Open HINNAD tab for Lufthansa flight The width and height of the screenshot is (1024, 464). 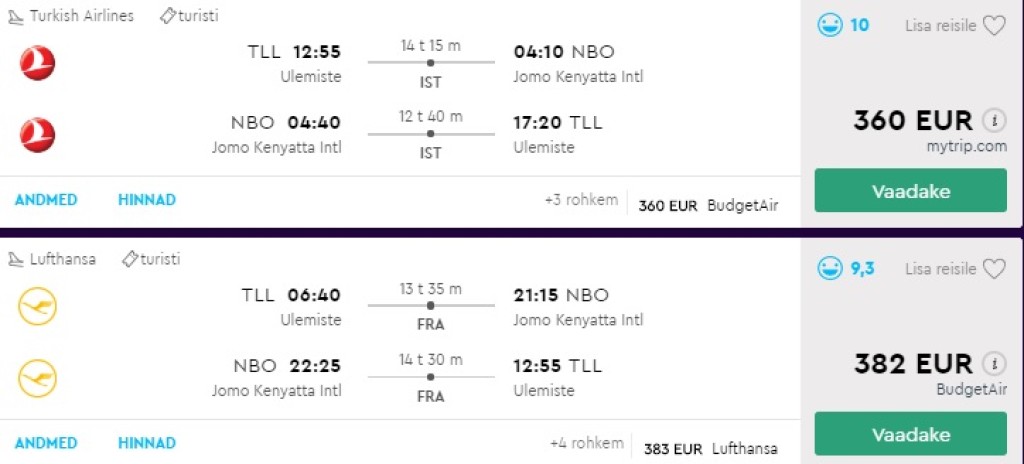(146, 443)
